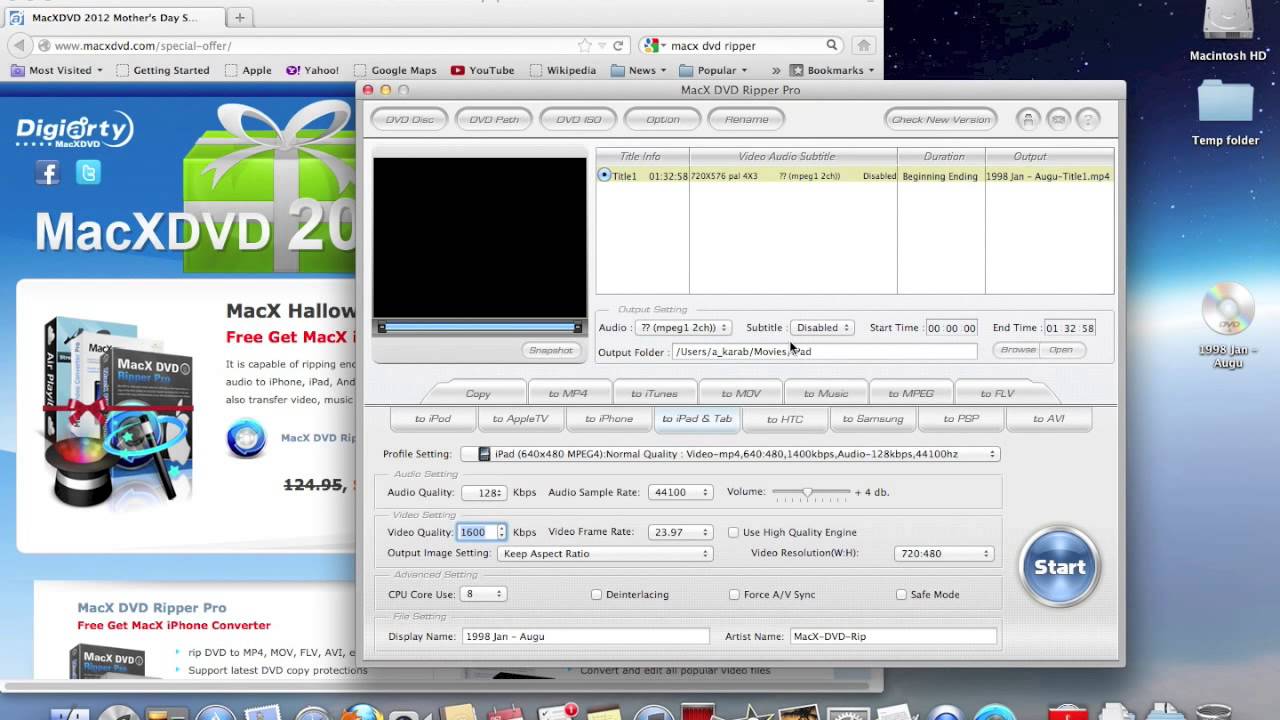Screen dimensions: 1280x720
Task: Adjust the Volume slider
Action: 810,492
